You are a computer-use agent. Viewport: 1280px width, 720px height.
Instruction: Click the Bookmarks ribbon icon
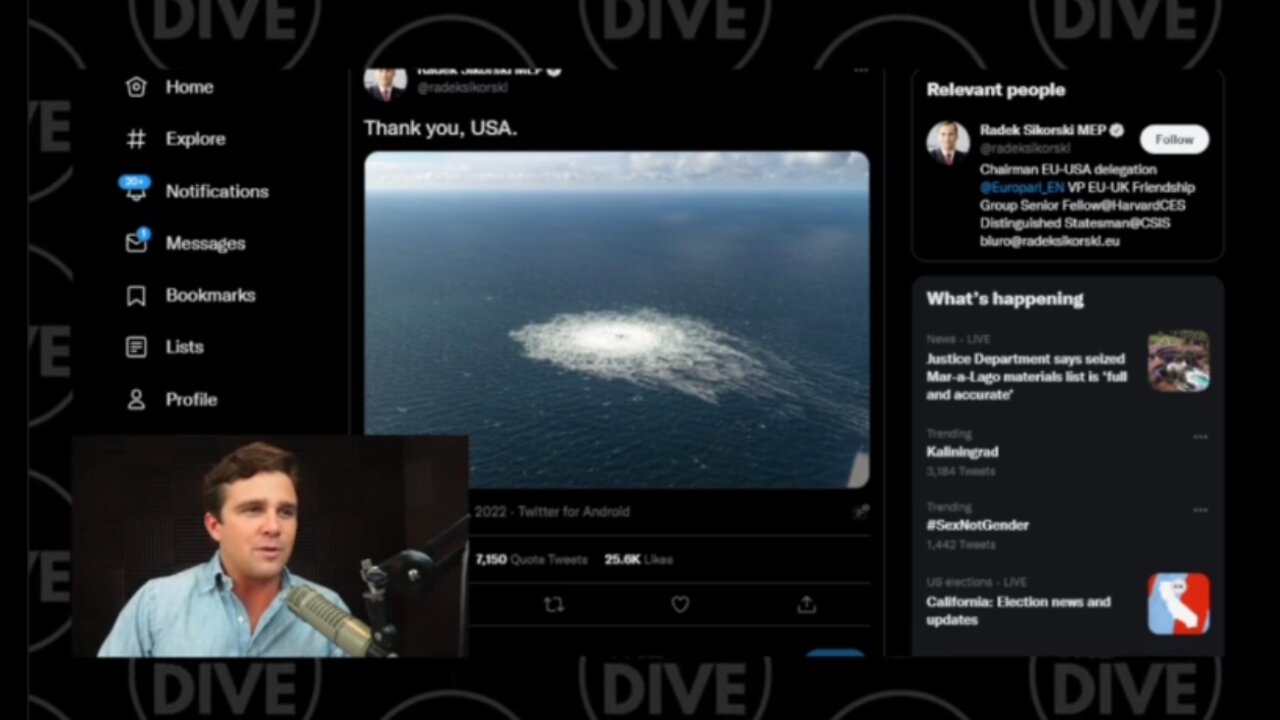tap(136, 295)
